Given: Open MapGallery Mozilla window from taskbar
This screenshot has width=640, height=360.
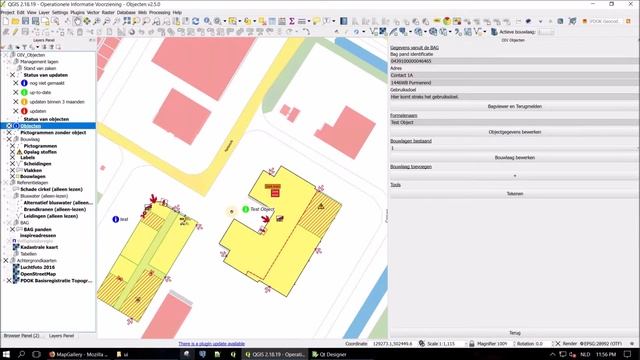Looking at the screenshot, I should (78, 354).
